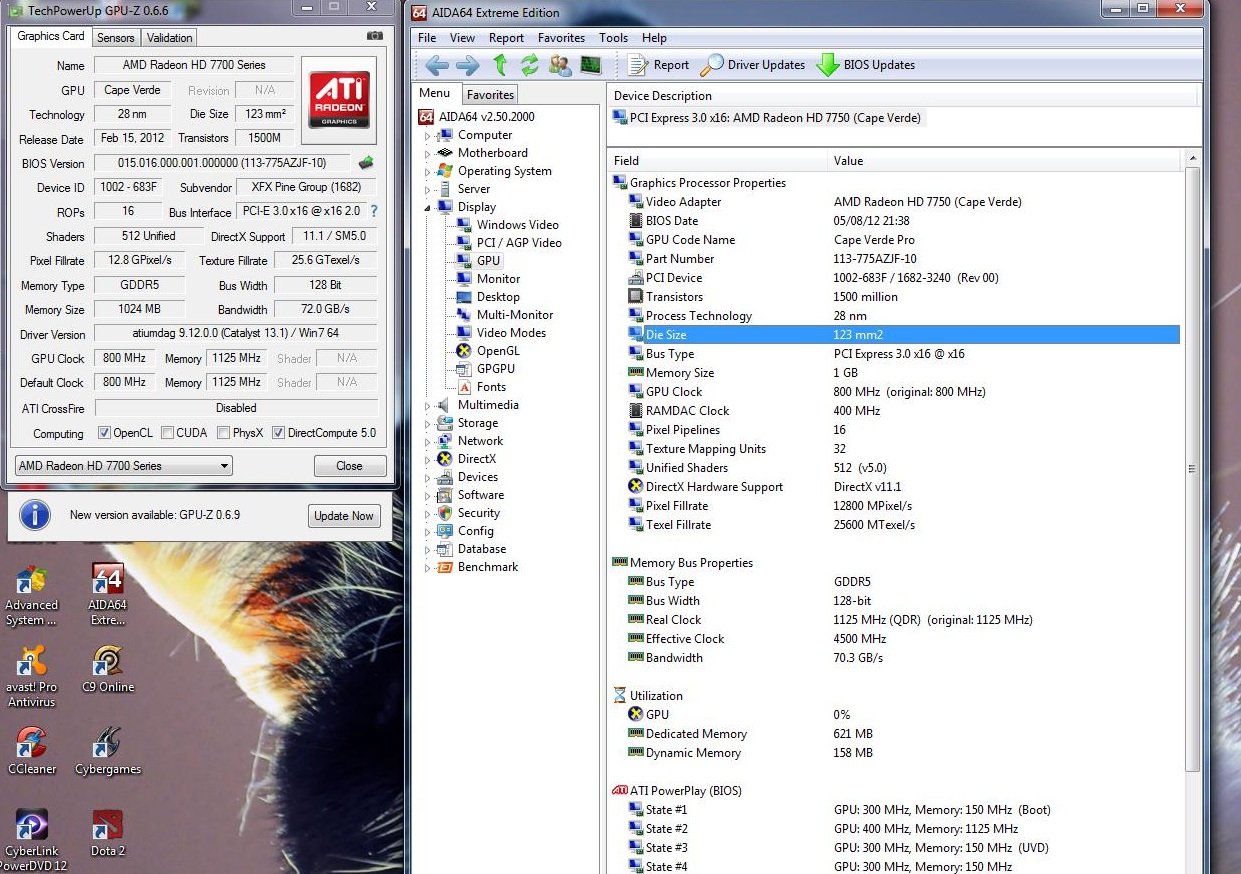This screenshot has width=1241, height=874.
Task: Click the GPU-Z BIOS Version field
Action: pyautogui.click(x=223, y=163)
